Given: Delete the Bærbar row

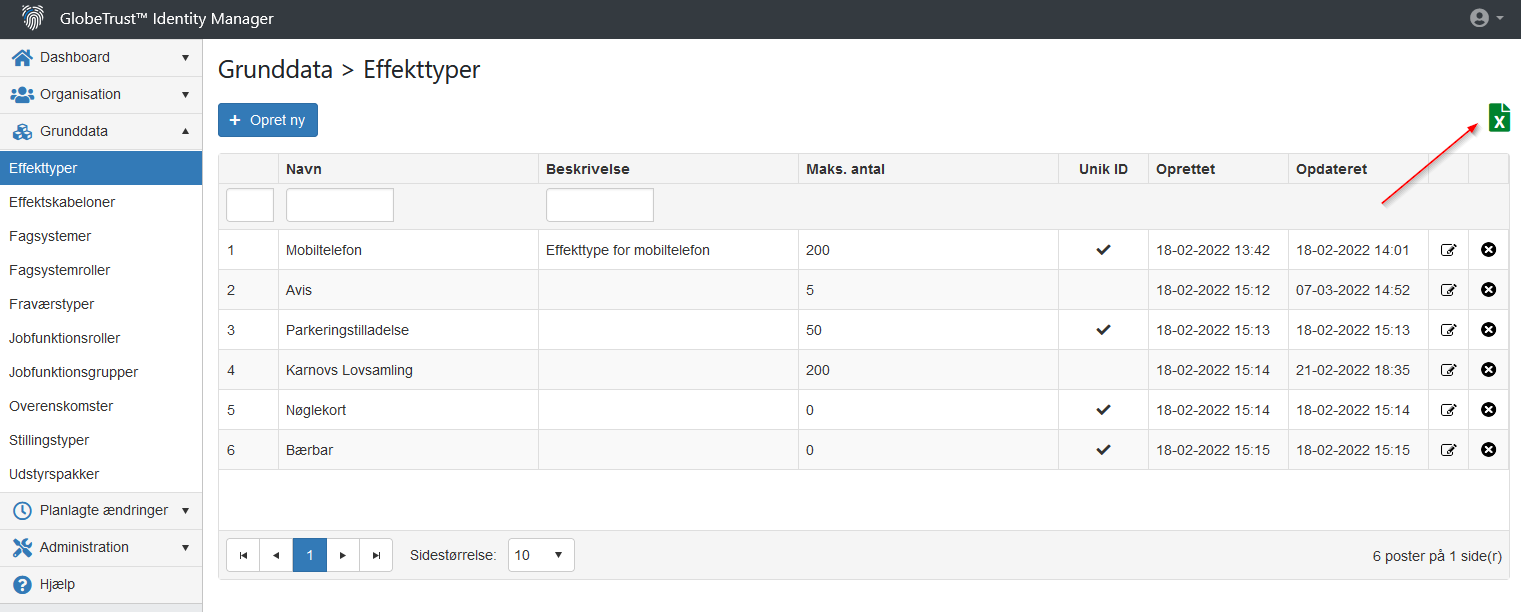Looking at the screenshot, I should coord(1488,449).
